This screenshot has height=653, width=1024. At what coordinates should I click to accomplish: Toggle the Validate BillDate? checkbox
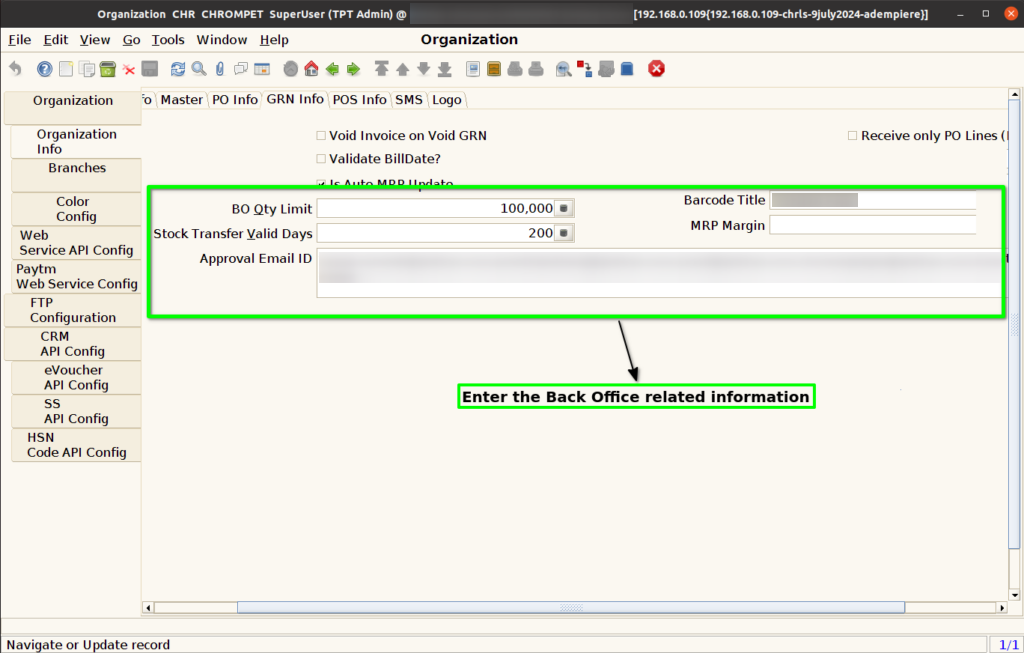coord(321,159)
